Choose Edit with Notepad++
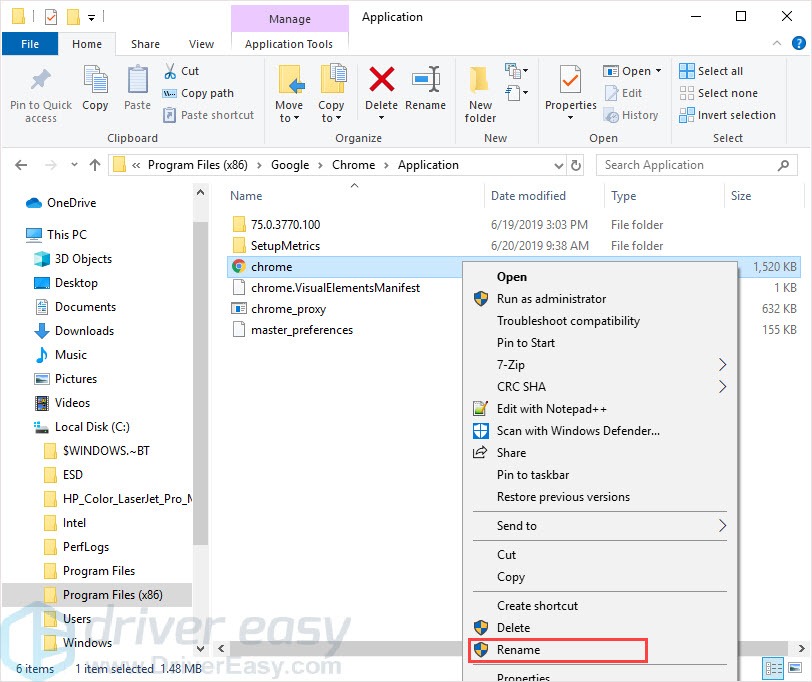Screen dimensions: 812x682 (600, 409)
